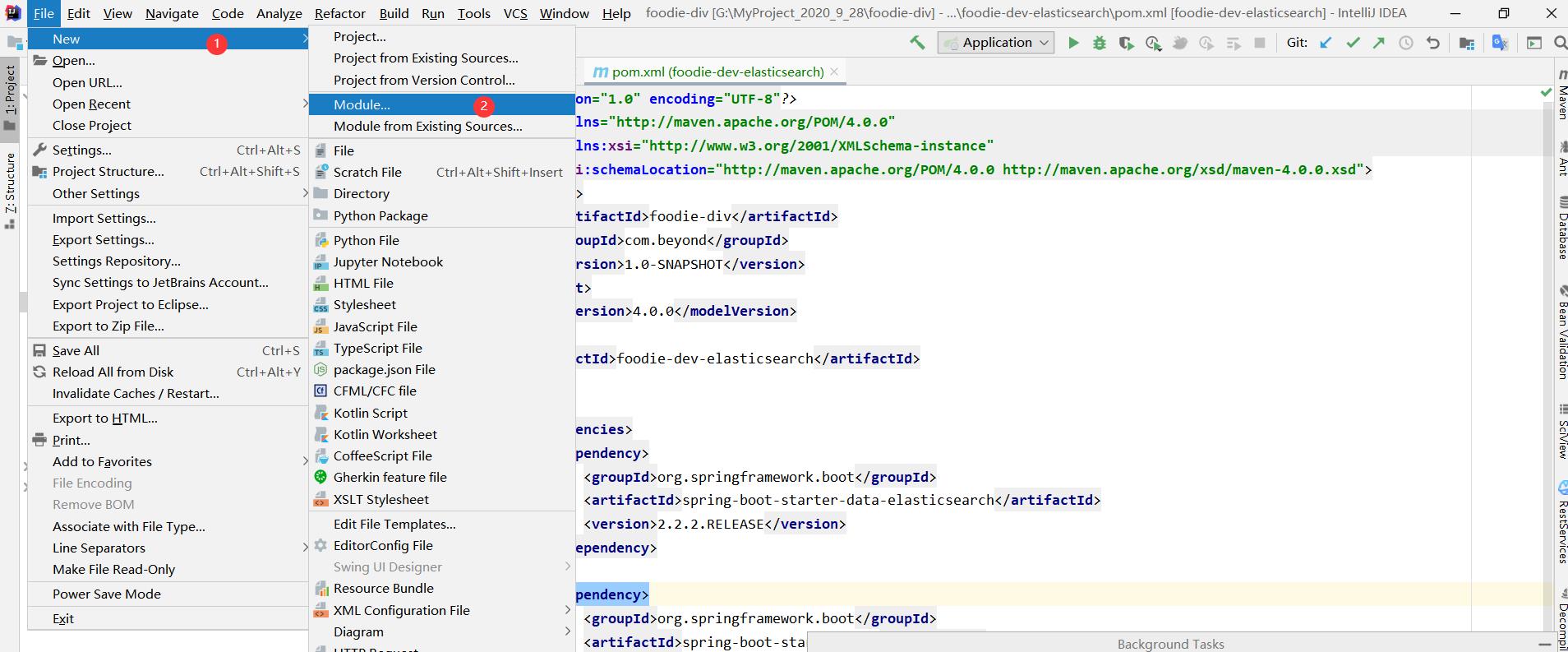Click the Search Everywhere magnifier icon

click(x=1560, y=43)
